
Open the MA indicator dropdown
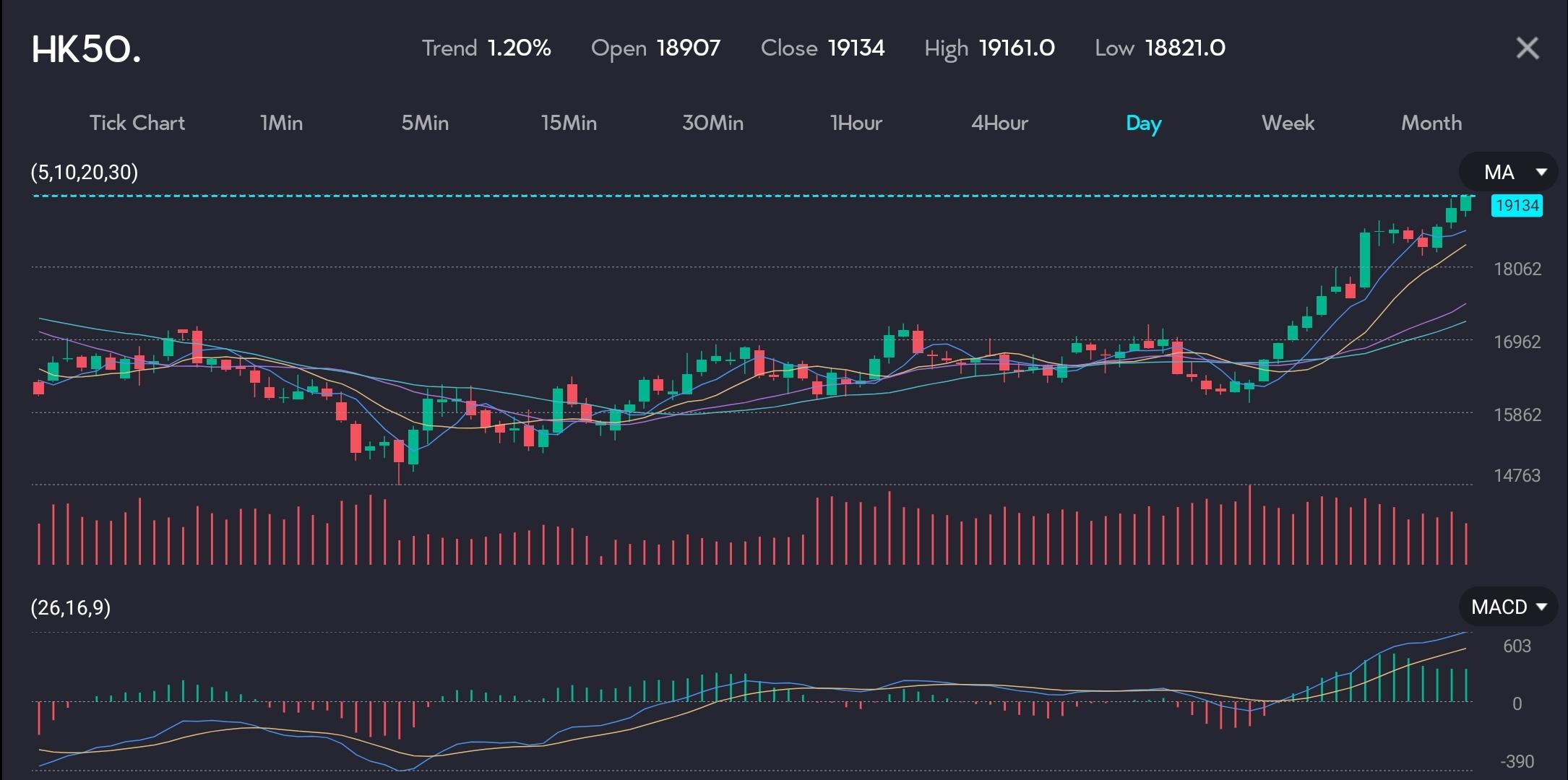[x=1499, y=172]
